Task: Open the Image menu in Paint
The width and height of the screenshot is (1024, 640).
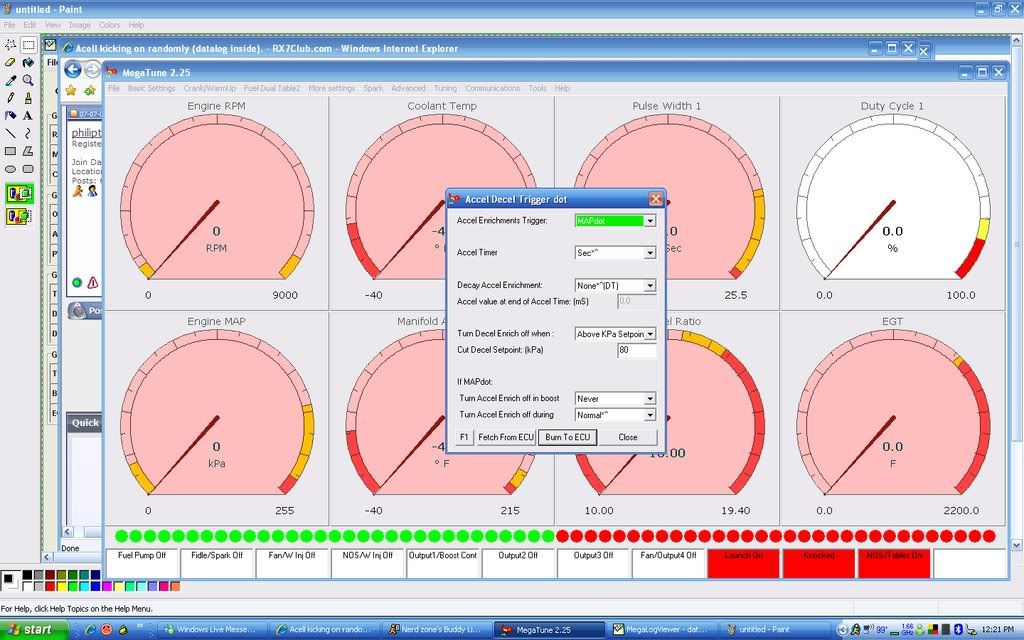Action: pyautogui.click(x=79, y=25)
